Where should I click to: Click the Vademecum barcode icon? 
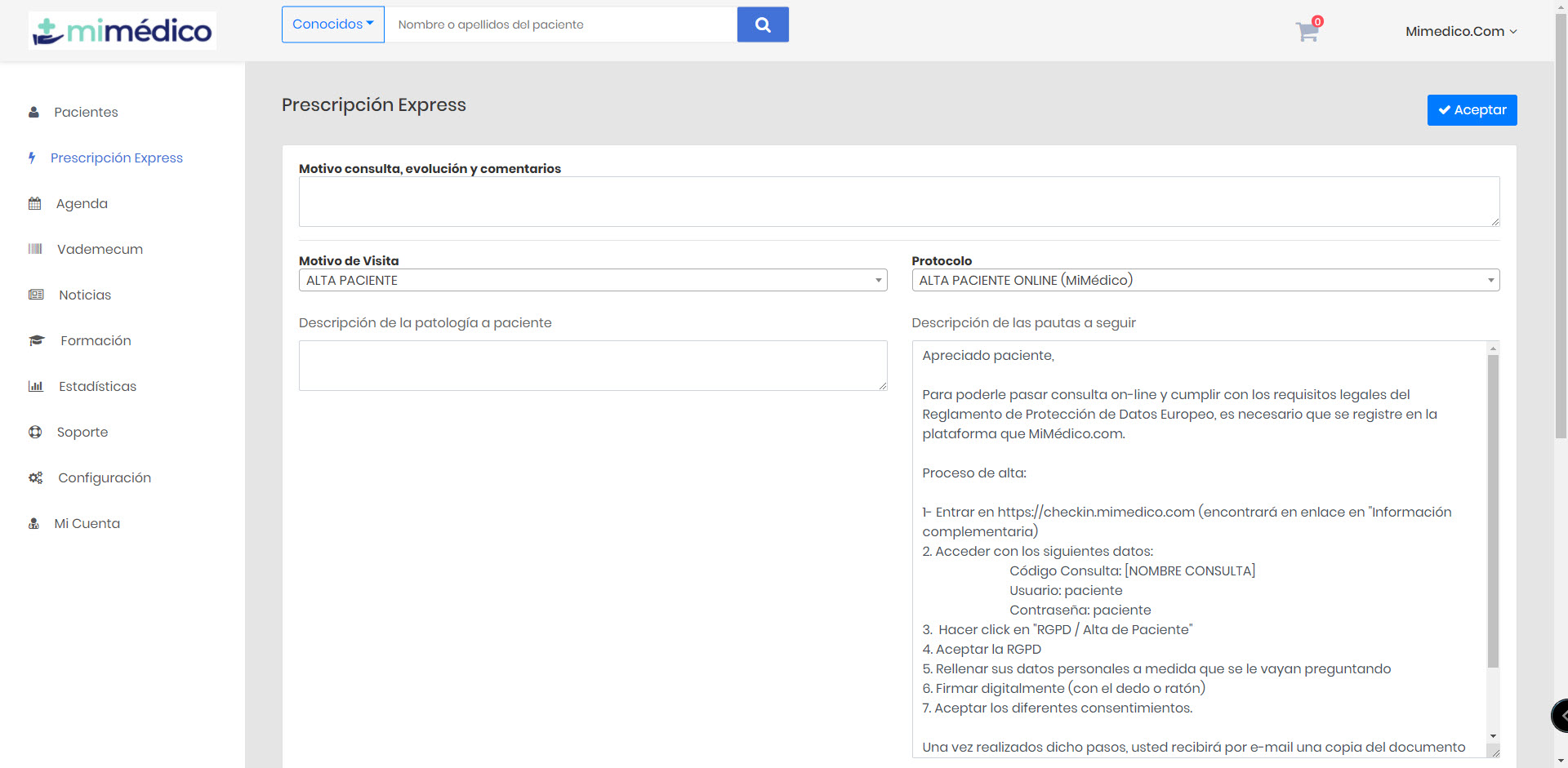(35, 249)
